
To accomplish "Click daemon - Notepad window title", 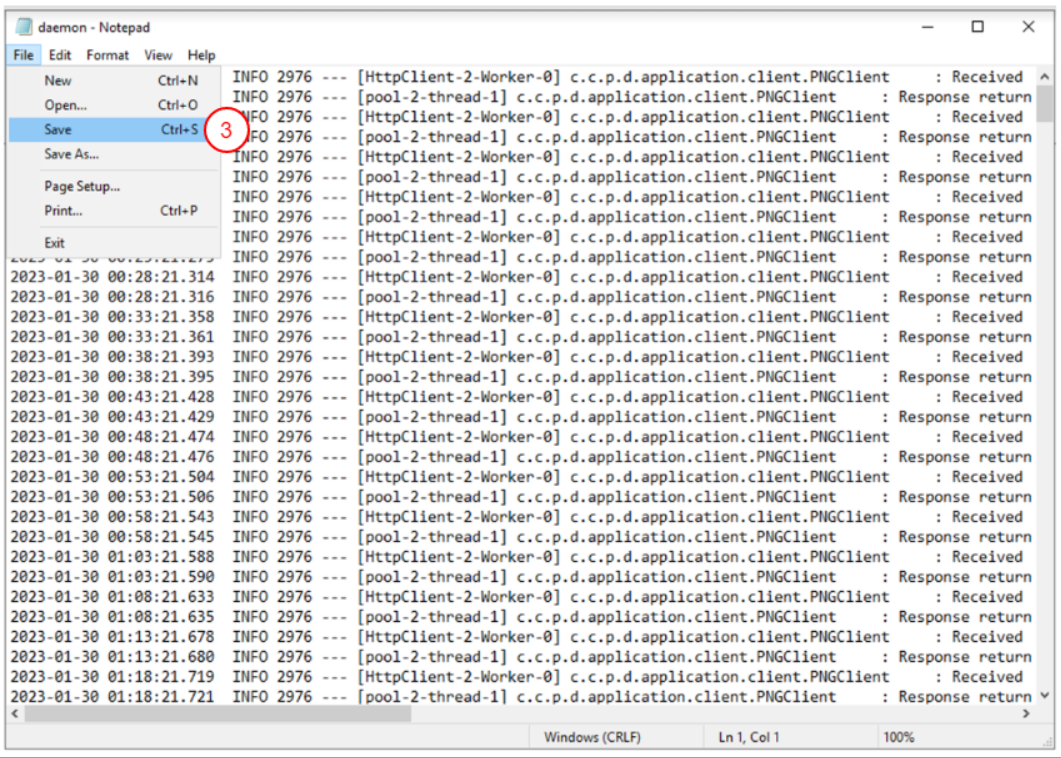I will pyautogui.click(x=94, y=27).
